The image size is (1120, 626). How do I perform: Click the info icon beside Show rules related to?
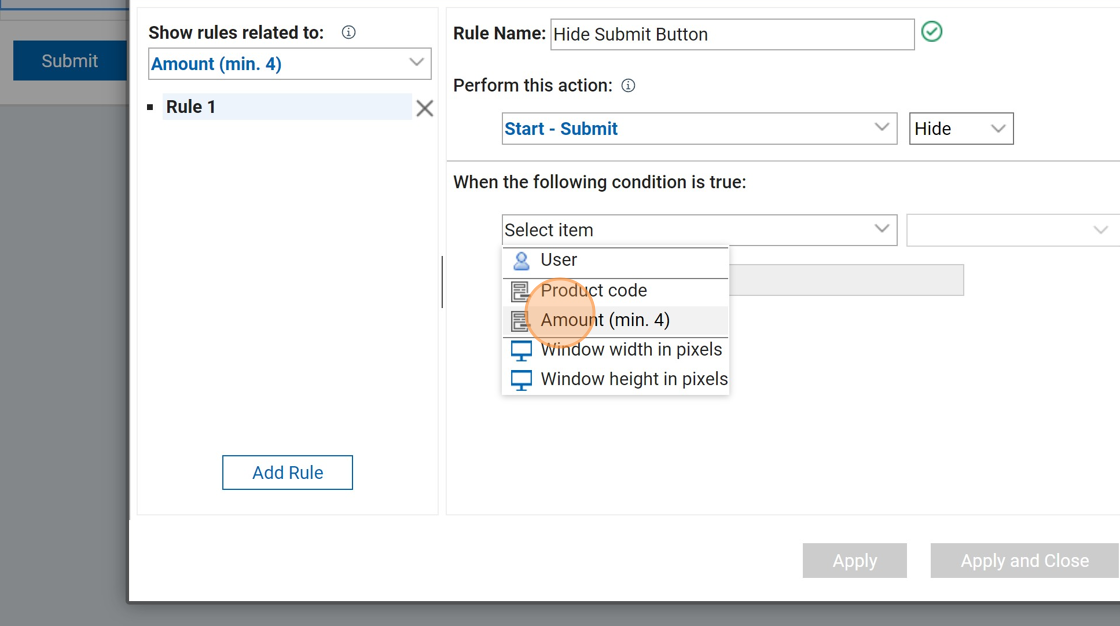pyautogui.click(x=348, y=32)
